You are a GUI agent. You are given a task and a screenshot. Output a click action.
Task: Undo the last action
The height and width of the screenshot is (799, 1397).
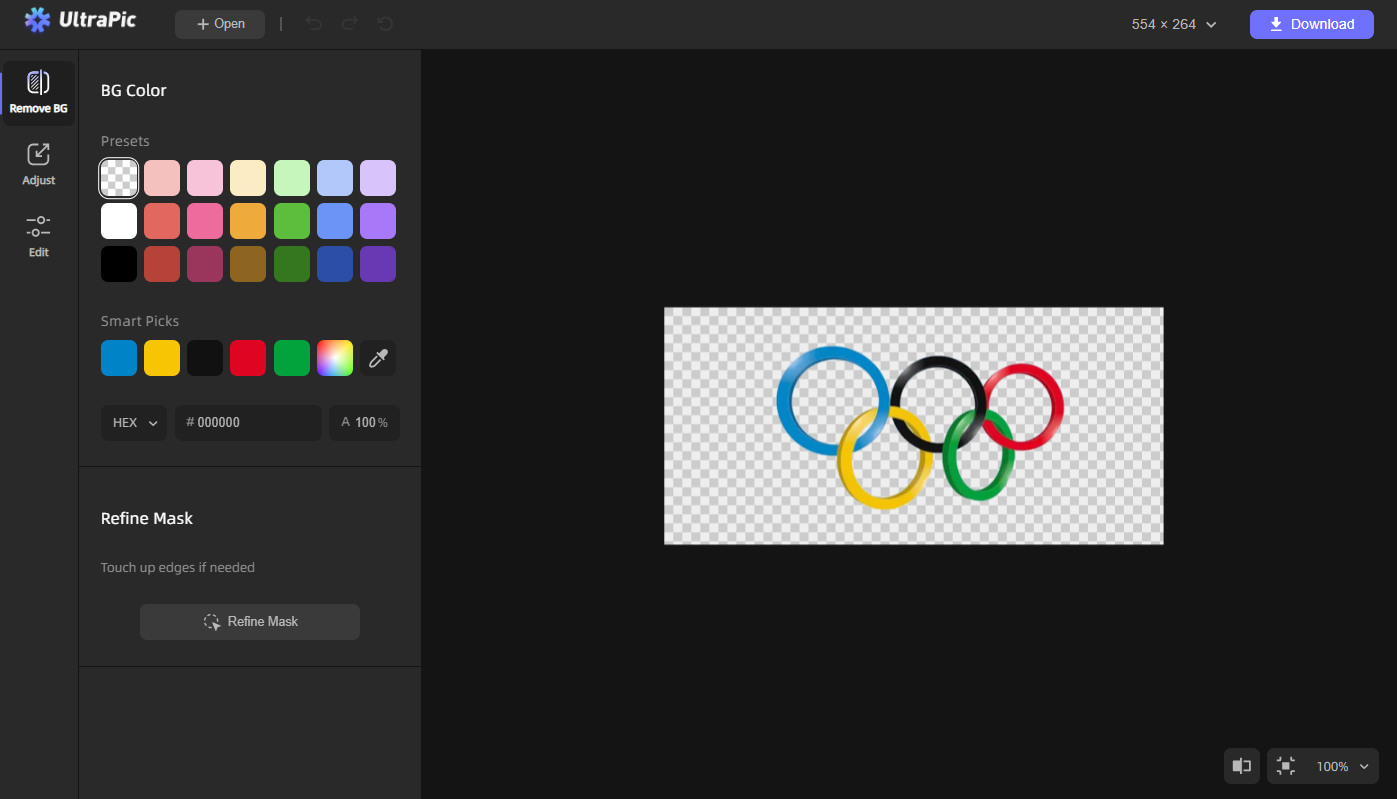pyautogui.click(x=314, y=24)
